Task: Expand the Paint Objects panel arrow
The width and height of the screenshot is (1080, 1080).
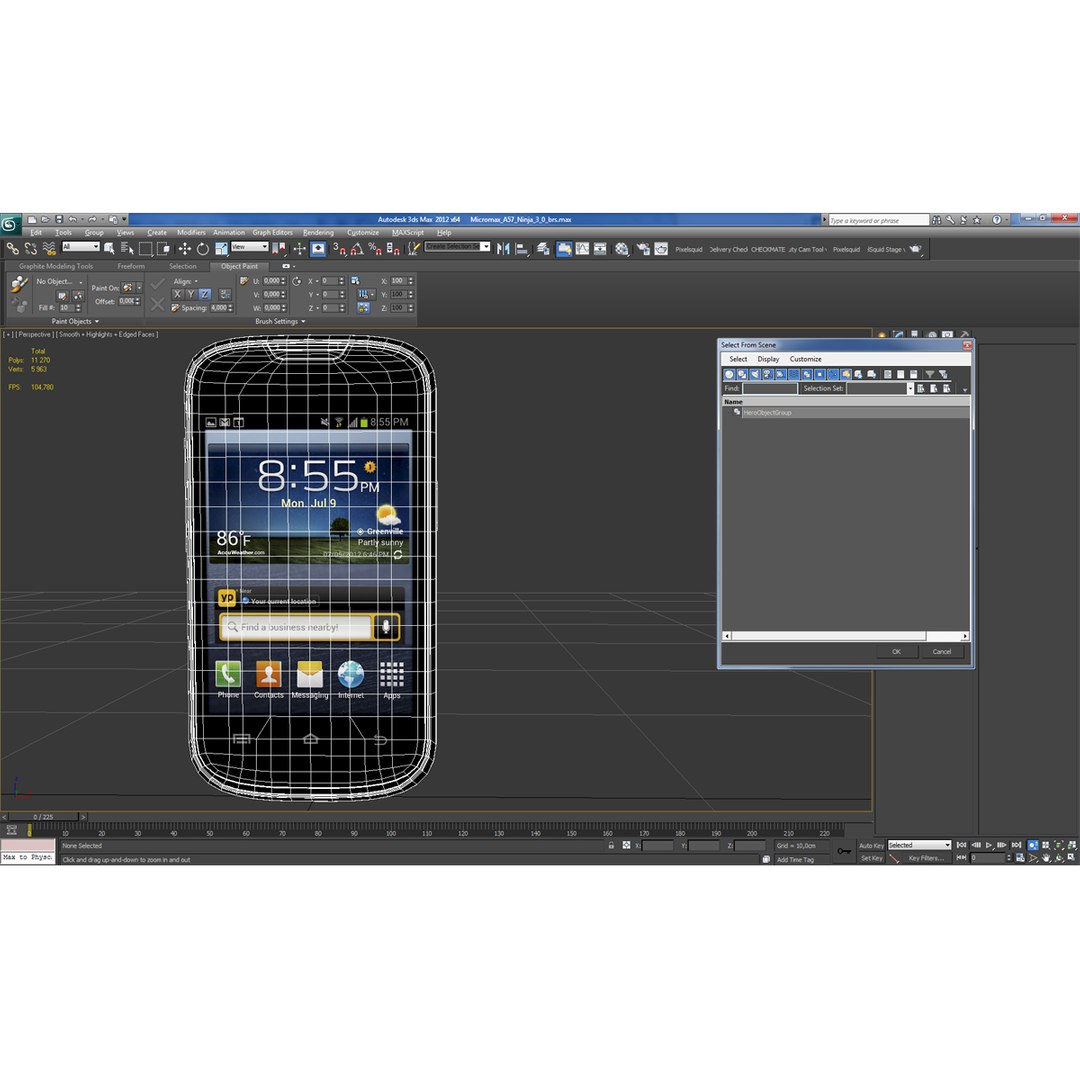Action: pos(97,322)
